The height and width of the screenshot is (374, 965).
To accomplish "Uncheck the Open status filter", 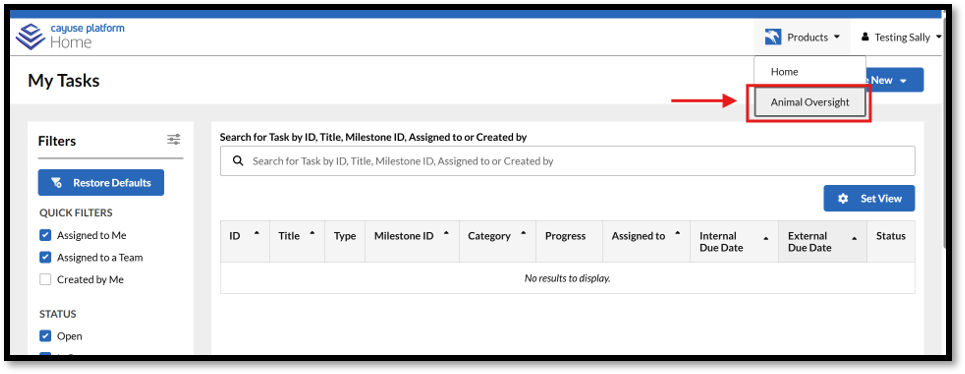I will coord(45,336).
